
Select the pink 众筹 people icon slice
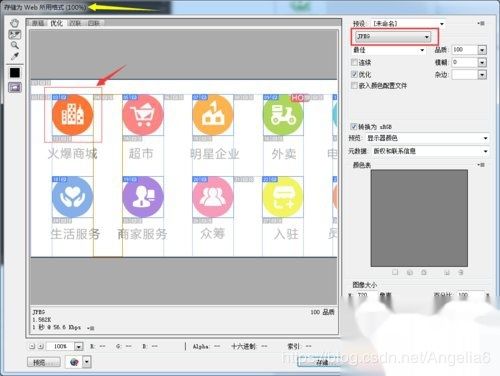[213, 197]
